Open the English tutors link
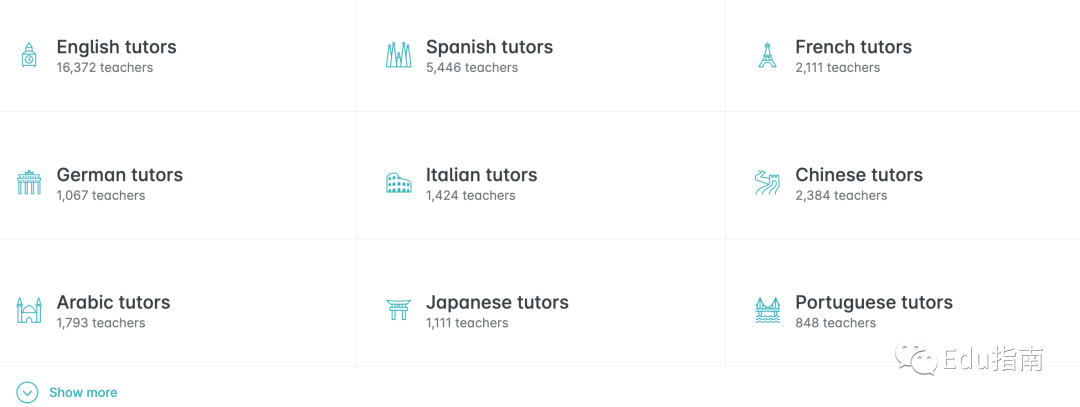Viewport: 1080px width, 407px height. click(116, 47)
